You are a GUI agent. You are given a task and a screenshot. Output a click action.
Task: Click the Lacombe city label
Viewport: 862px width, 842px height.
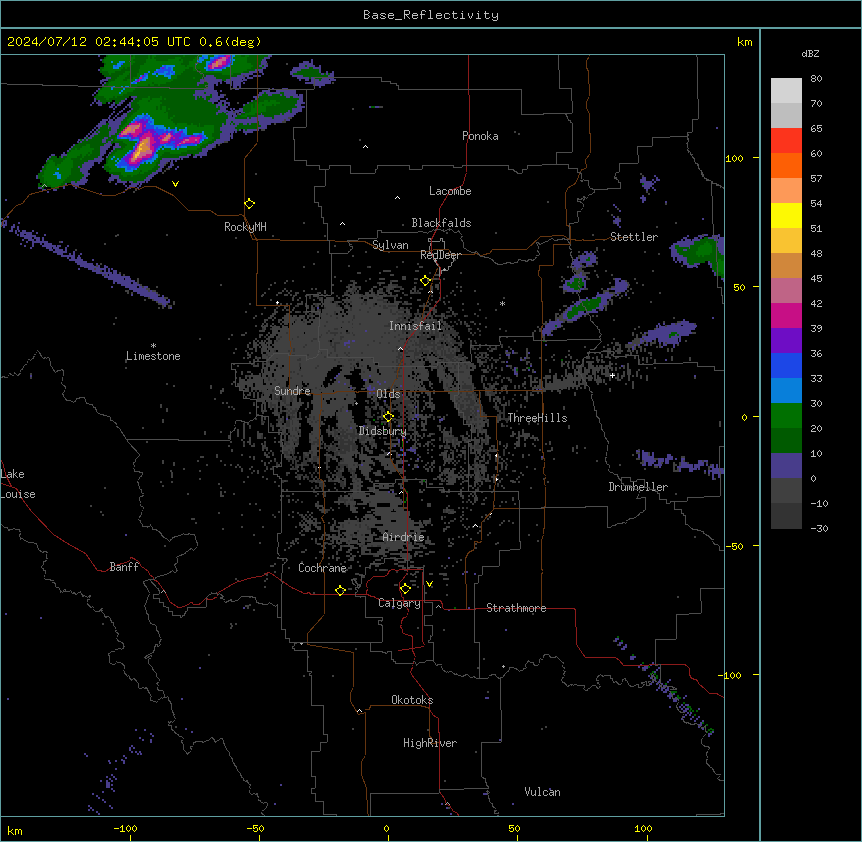coord(450,191)
